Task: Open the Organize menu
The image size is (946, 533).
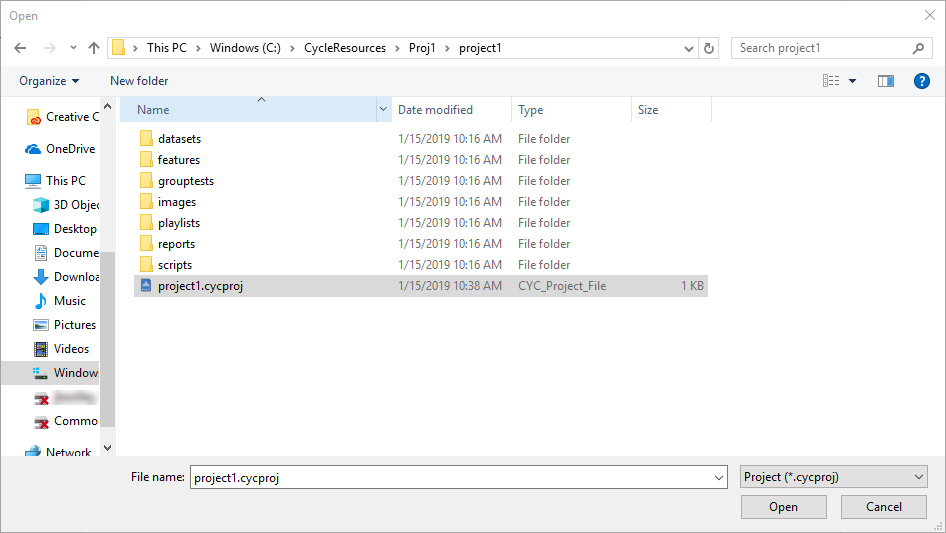Action: [x=49, y=81]
